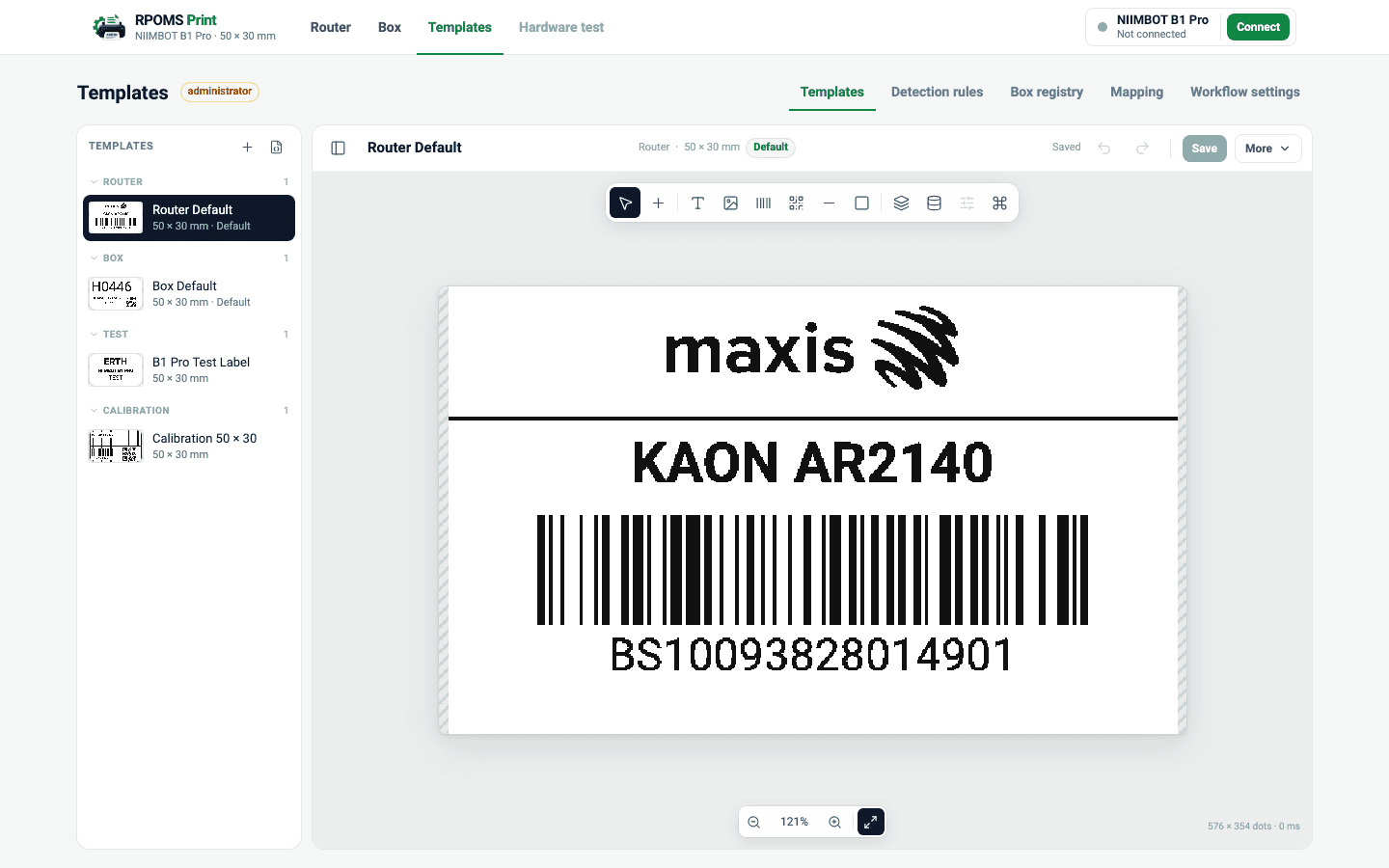Open the data source database icon
Image resolution: width=1389 pixels, height=868 pixels.
point(934,203)
